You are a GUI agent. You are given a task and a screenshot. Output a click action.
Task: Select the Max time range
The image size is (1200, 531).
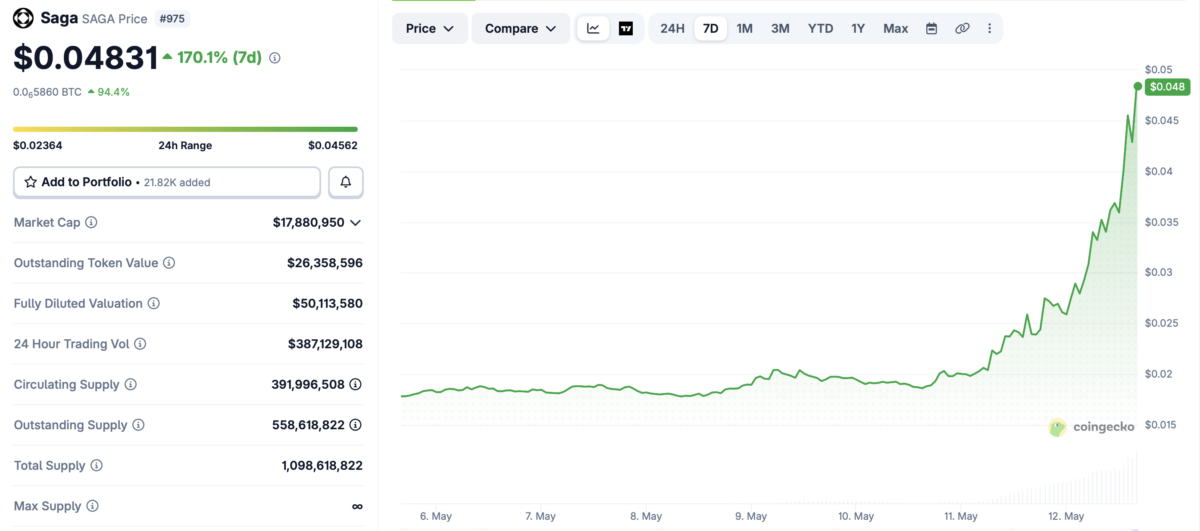896,28
